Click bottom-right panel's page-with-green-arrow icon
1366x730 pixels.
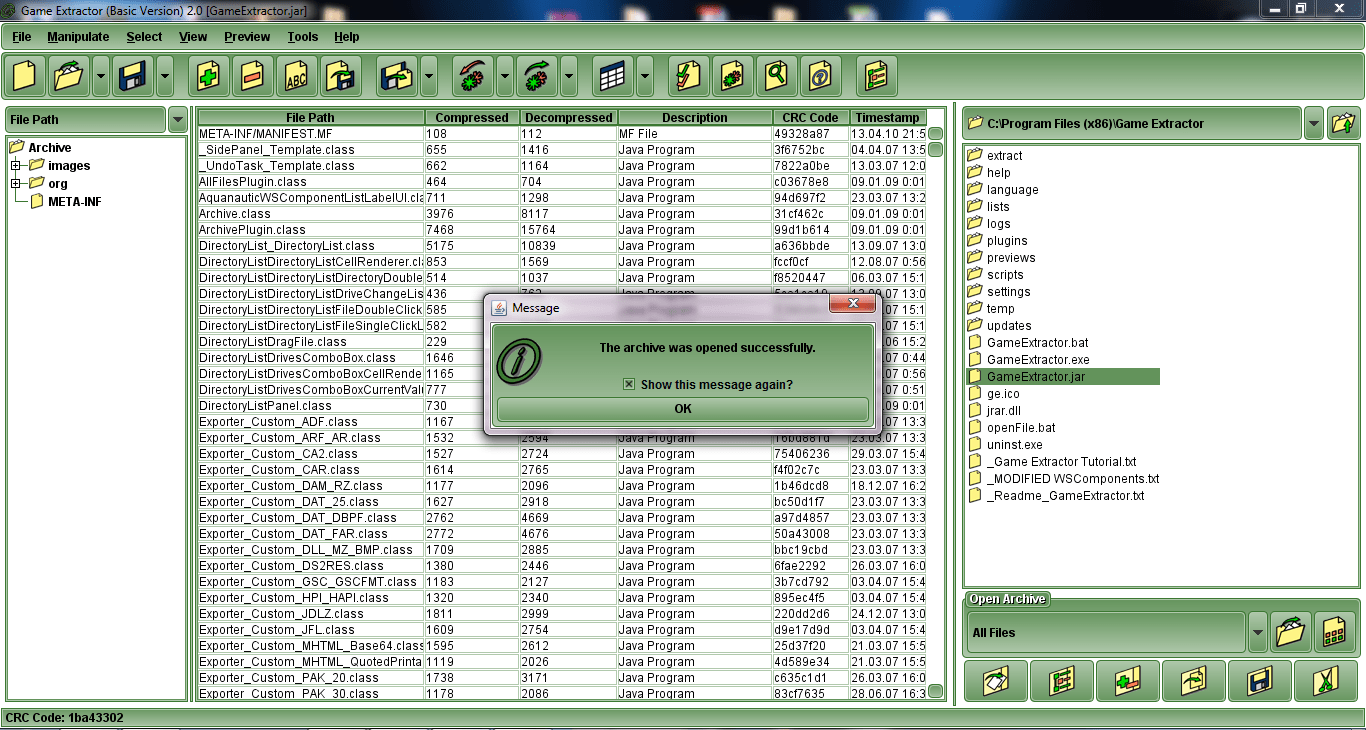pyautogui.click(x=1194, y=681)
